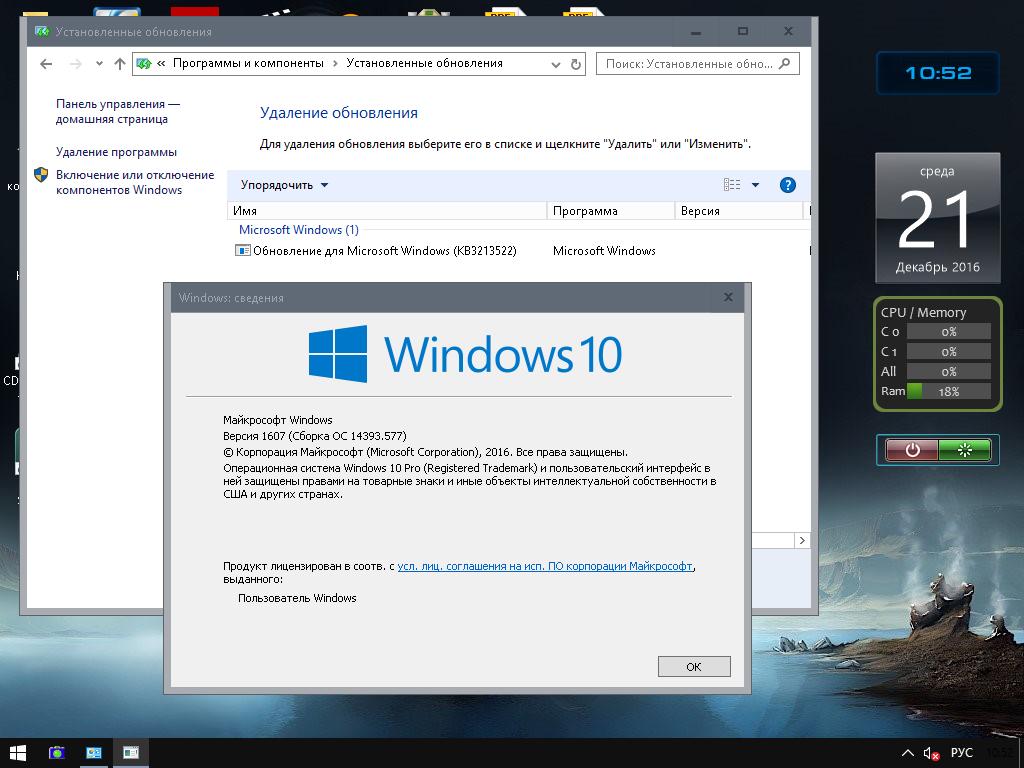1024x768 pixels.
Task: Open Help with the blue question mark
Action: pos(787,185)
